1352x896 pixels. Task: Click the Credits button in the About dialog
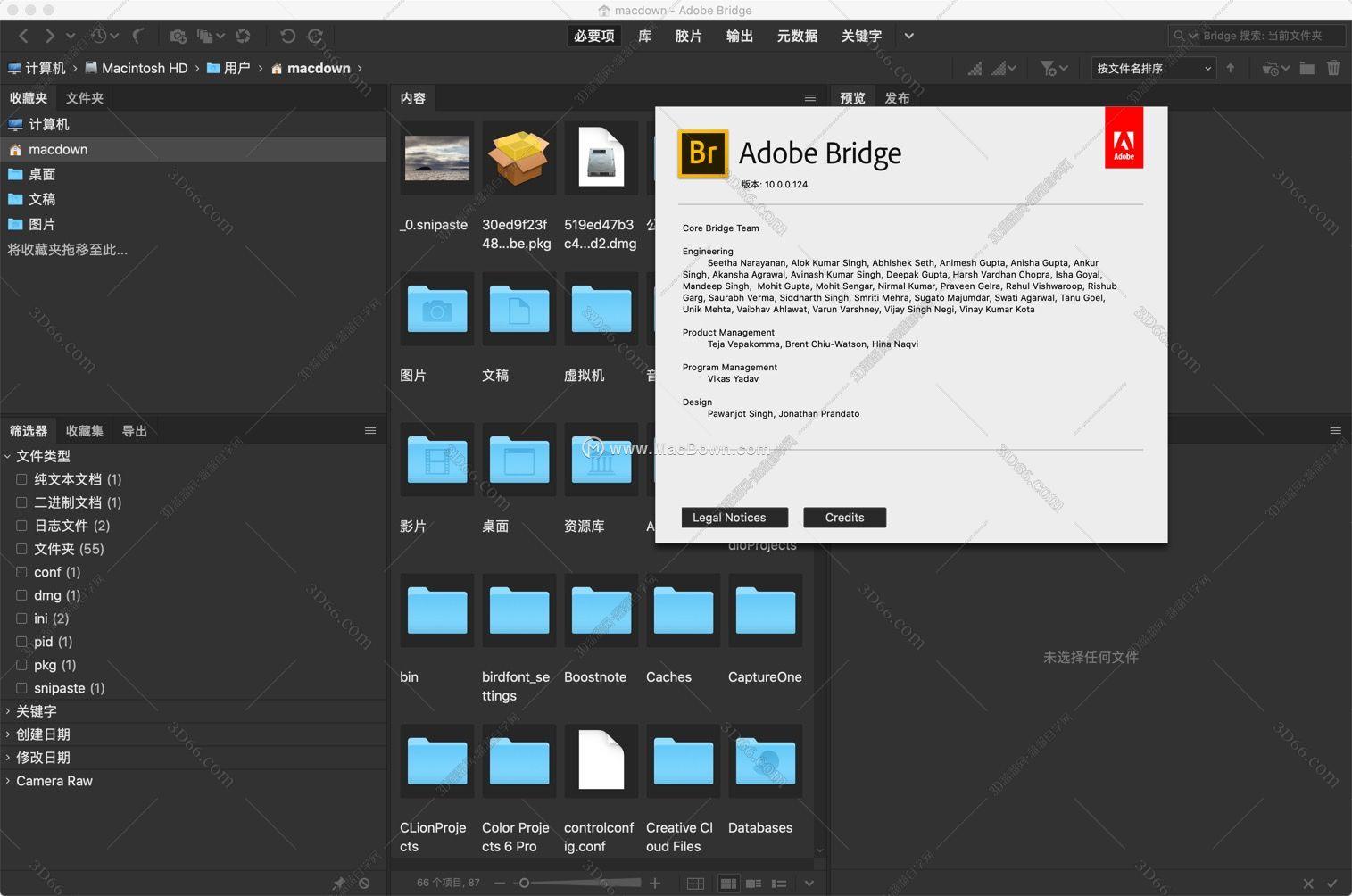(x=843, y=517)
